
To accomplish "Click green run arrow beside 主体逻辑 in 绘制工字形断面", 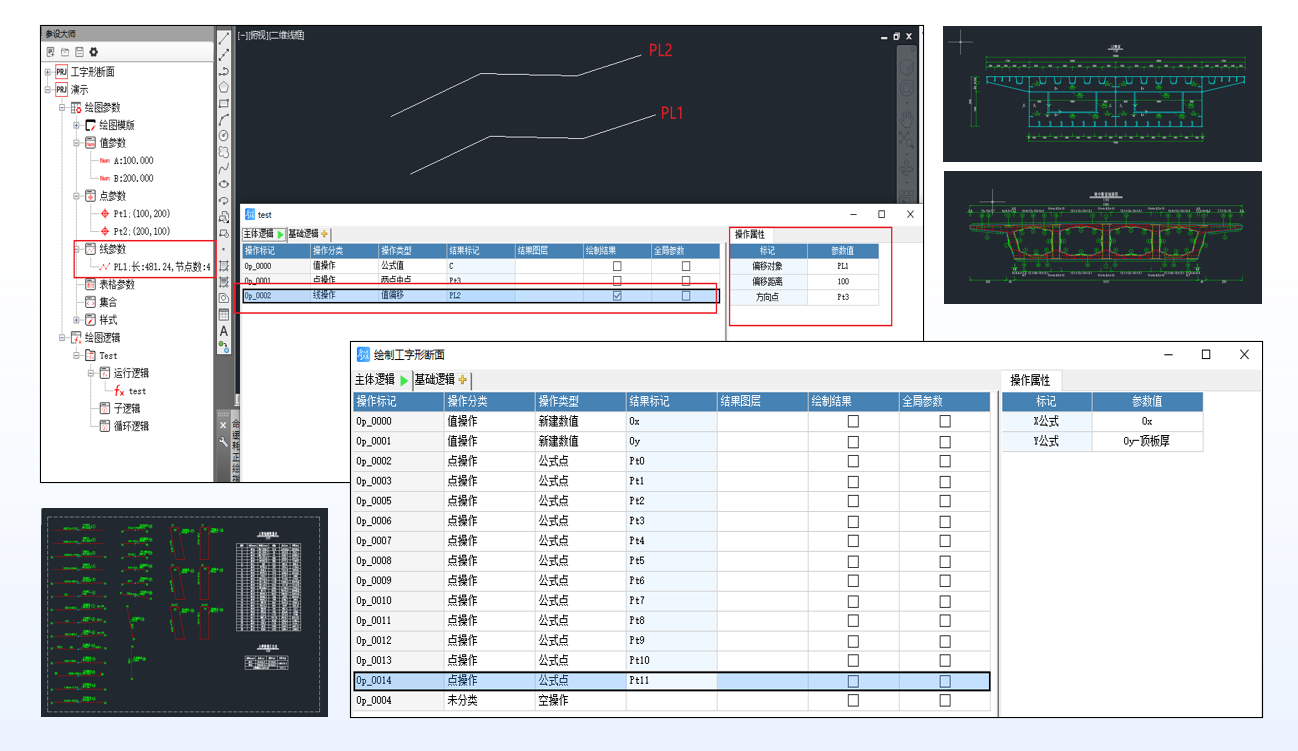I will click(404, 380).
